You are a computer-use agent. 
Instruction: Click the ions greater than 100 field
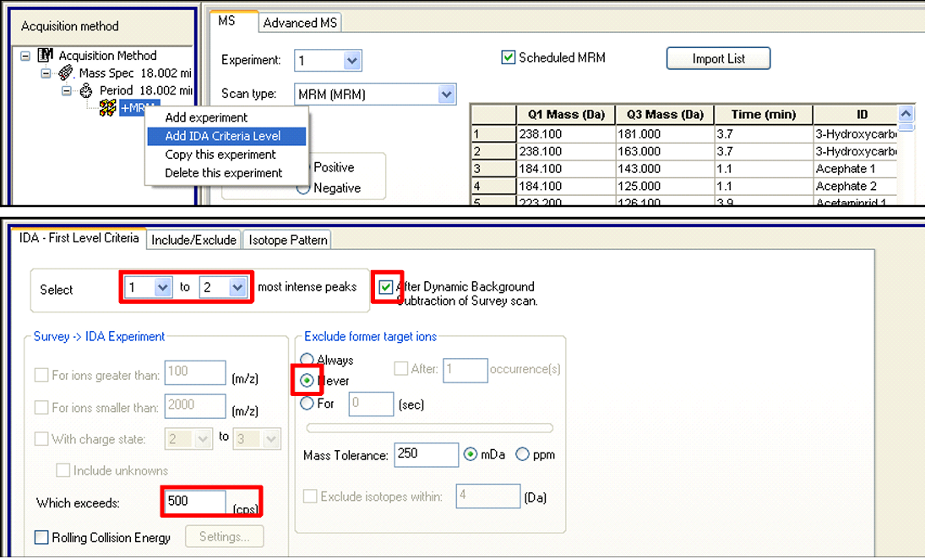click(x=195, y=373)
